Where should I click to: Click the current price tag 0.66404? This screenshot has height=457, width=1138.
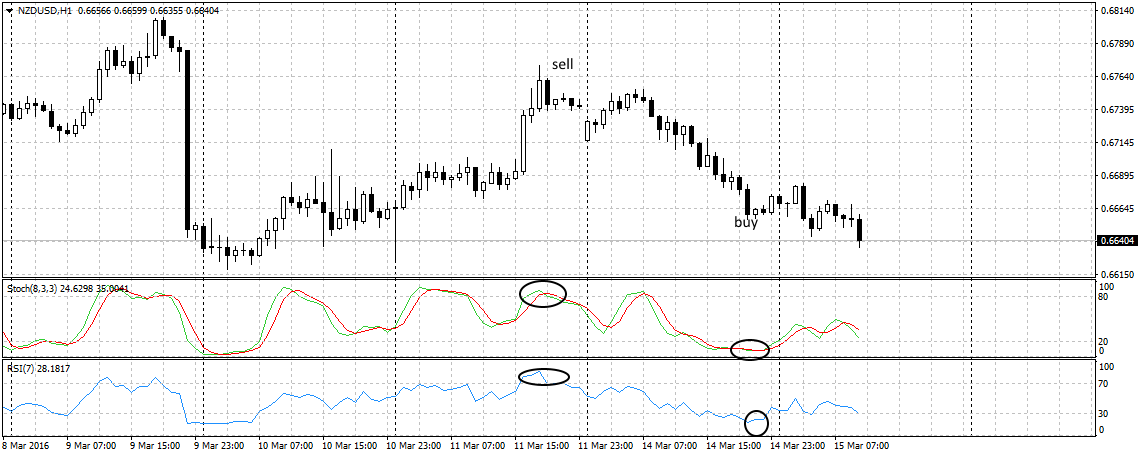click(x=1115, y=241)
